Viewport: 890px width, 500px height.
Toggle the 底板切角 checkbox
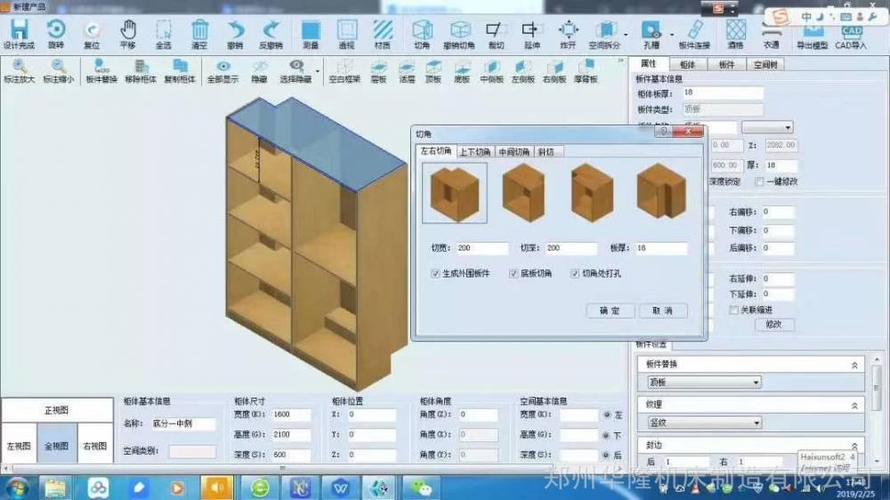pyautogui.click(x=514, y=274)
